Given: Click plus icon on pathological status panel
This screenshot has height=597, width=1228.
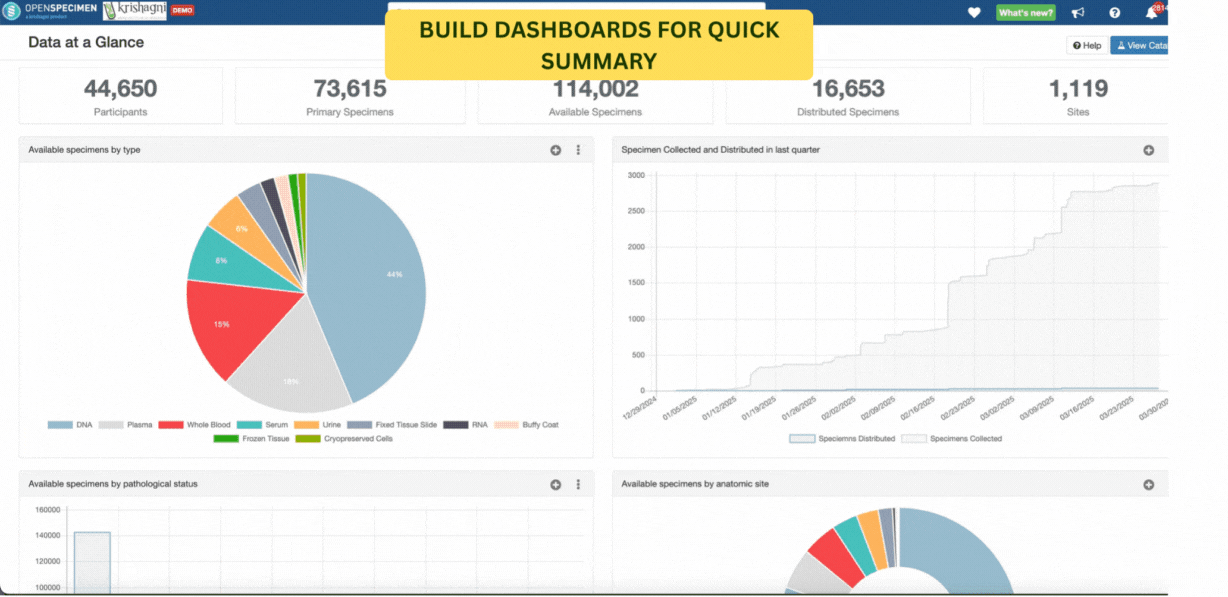Looking at the screenshot, I should coord(556,484).
